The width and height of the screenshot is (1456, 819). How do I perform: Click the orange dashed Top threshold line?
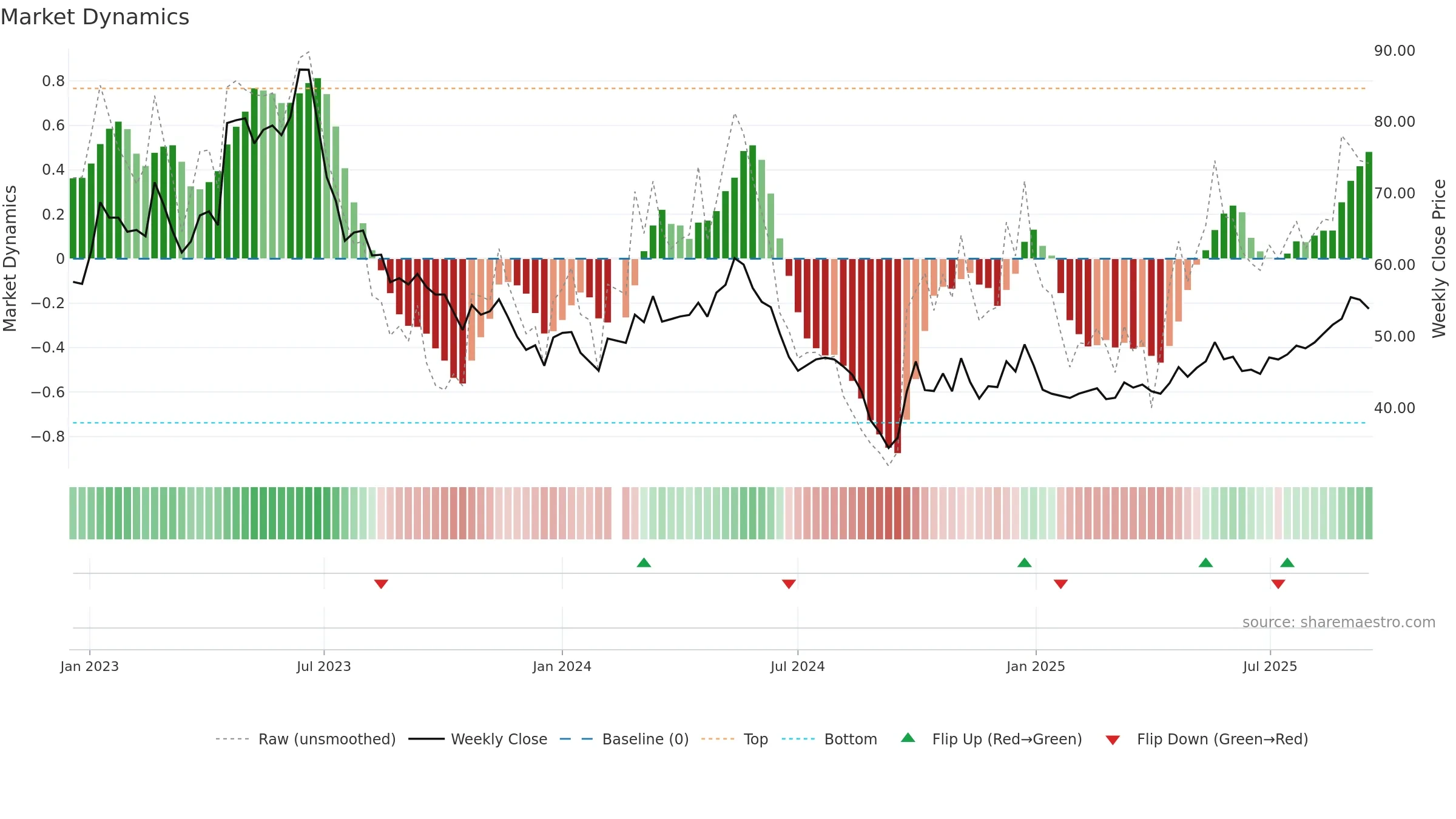coord(719,89)
